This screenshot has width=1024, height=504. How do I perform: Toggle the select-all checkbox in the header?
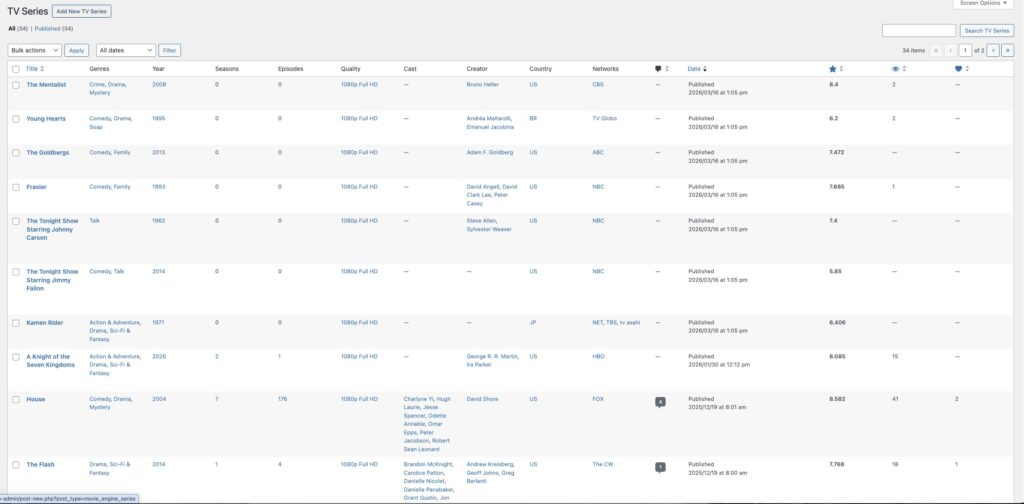point(15,69)
